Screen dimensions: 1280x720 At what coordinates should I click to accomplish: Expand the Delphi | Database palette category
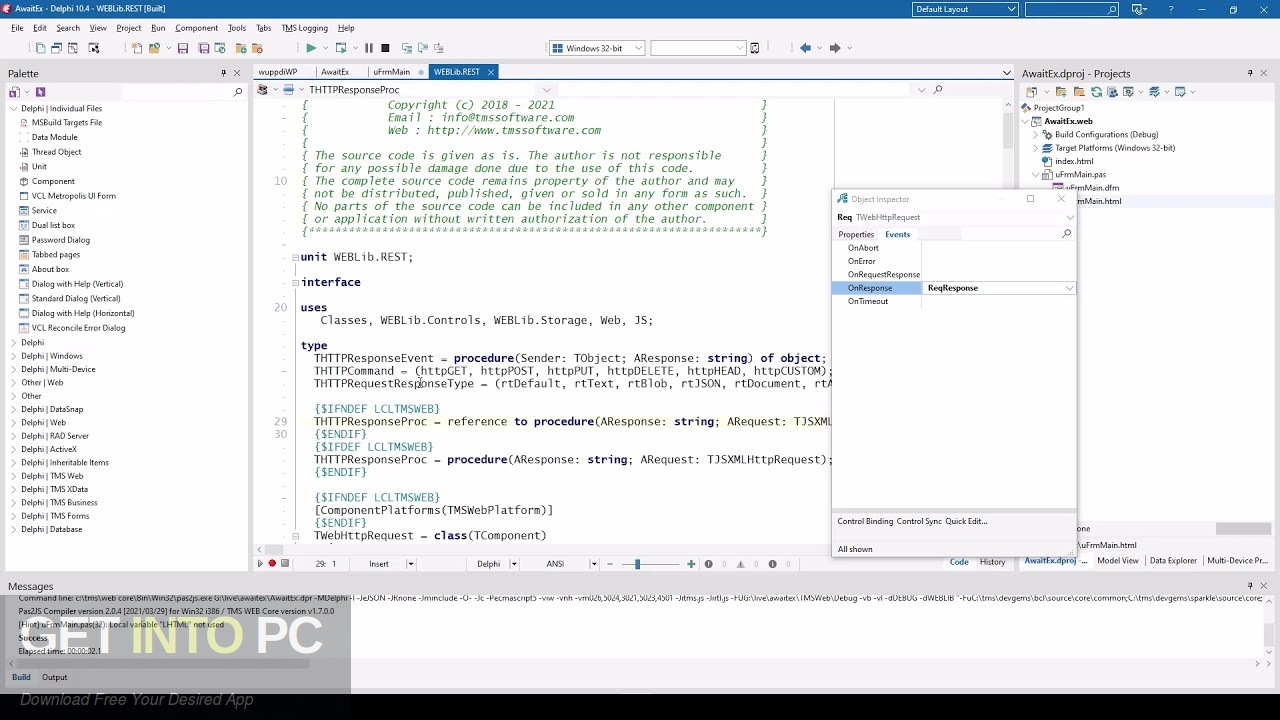point(13,529)
